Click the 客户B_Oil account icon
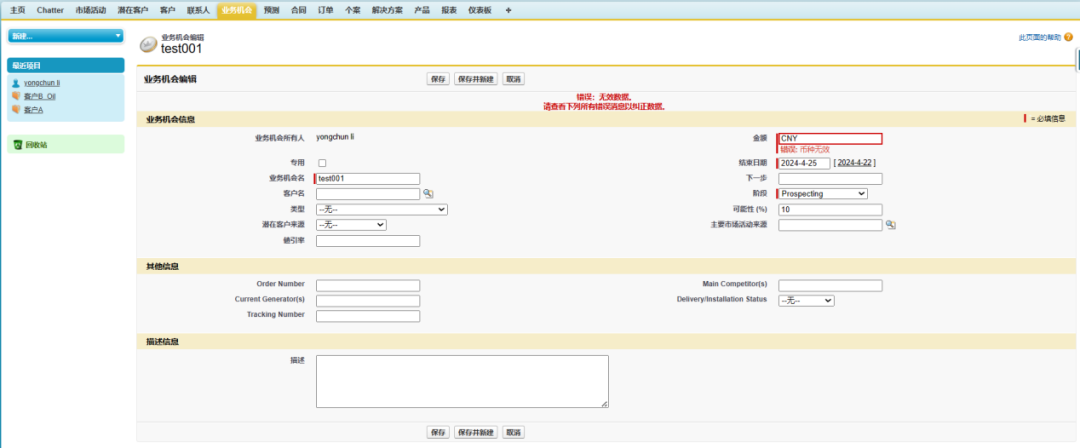 coord(16,96)
